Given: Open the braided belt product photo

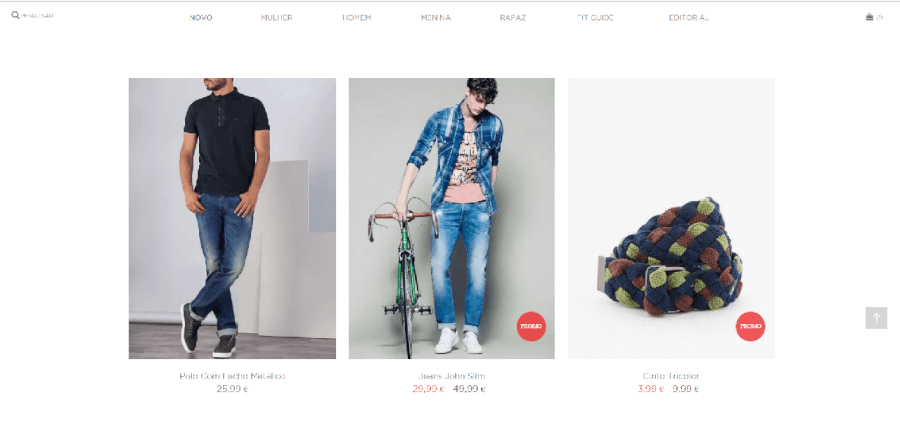Looking at the screenshot, I should pyautogui.click(x=672, y=219).
